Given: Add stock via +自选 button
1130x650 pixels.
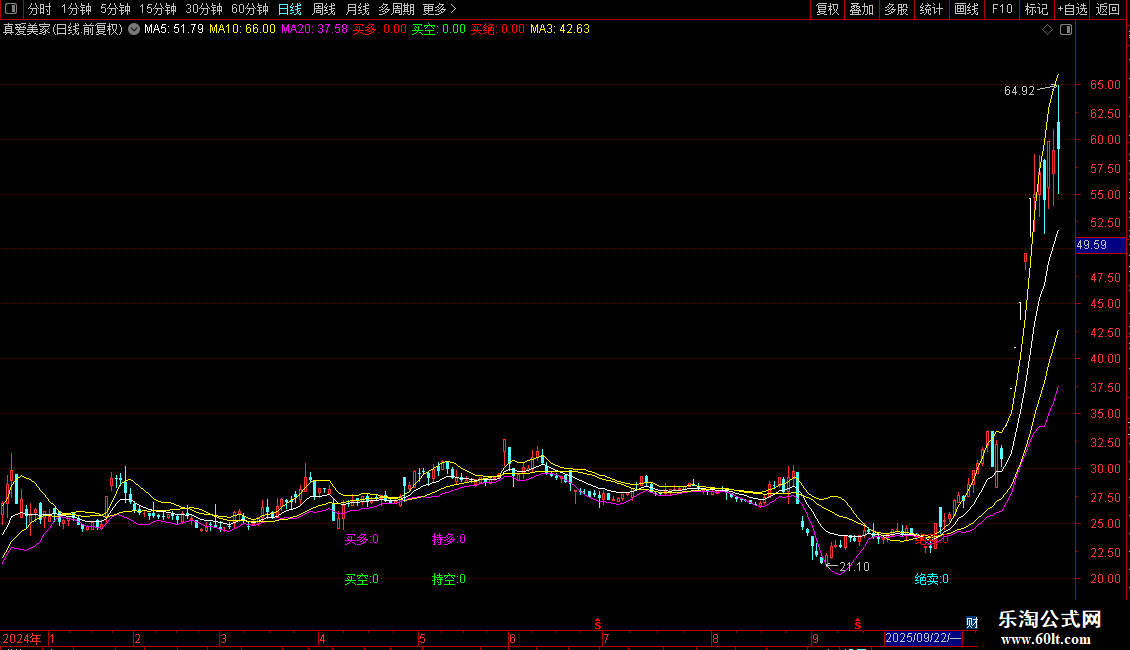Looking at the screenshot, I should 1072,9.
